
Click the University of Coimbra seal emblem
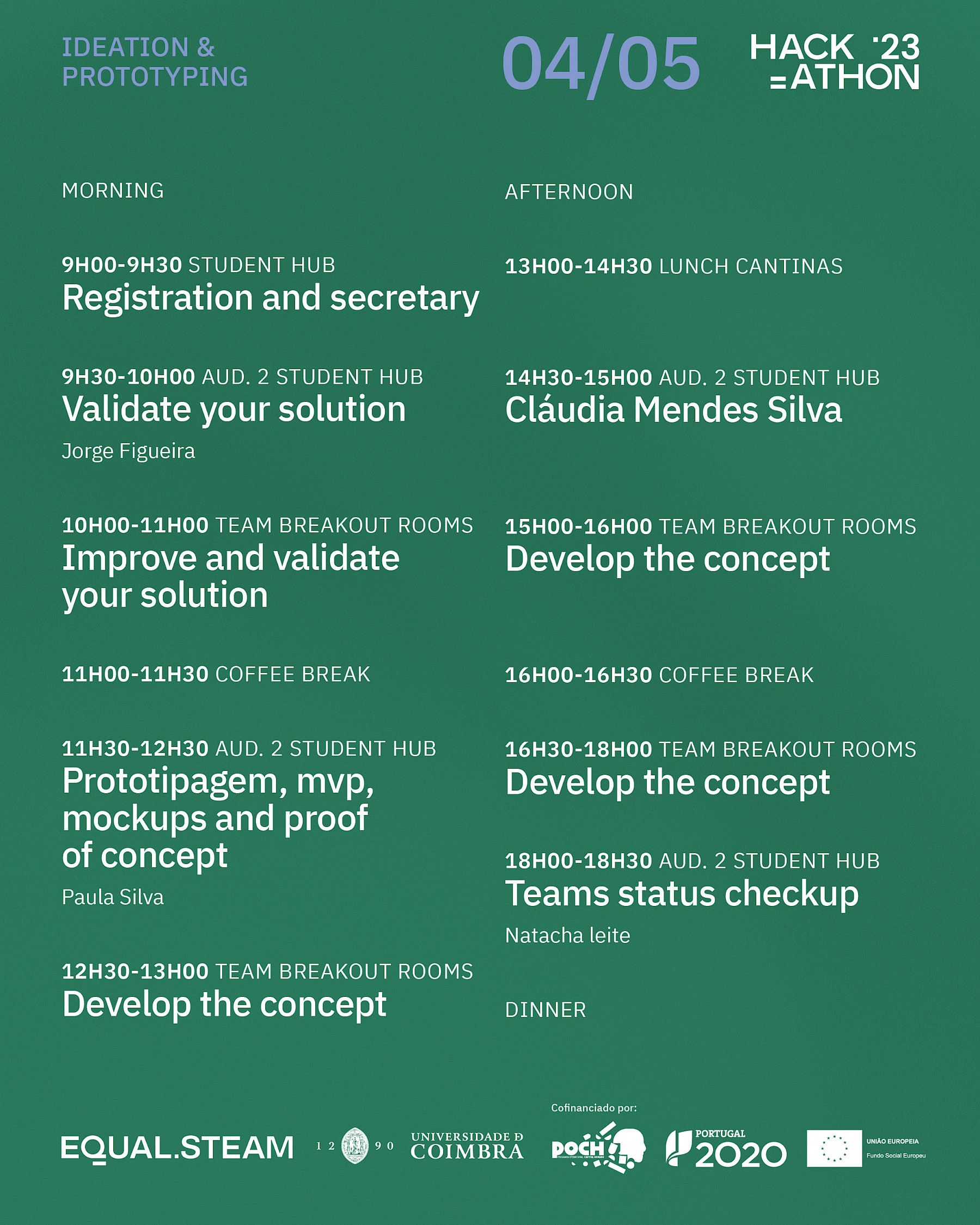click(355, 1146)
